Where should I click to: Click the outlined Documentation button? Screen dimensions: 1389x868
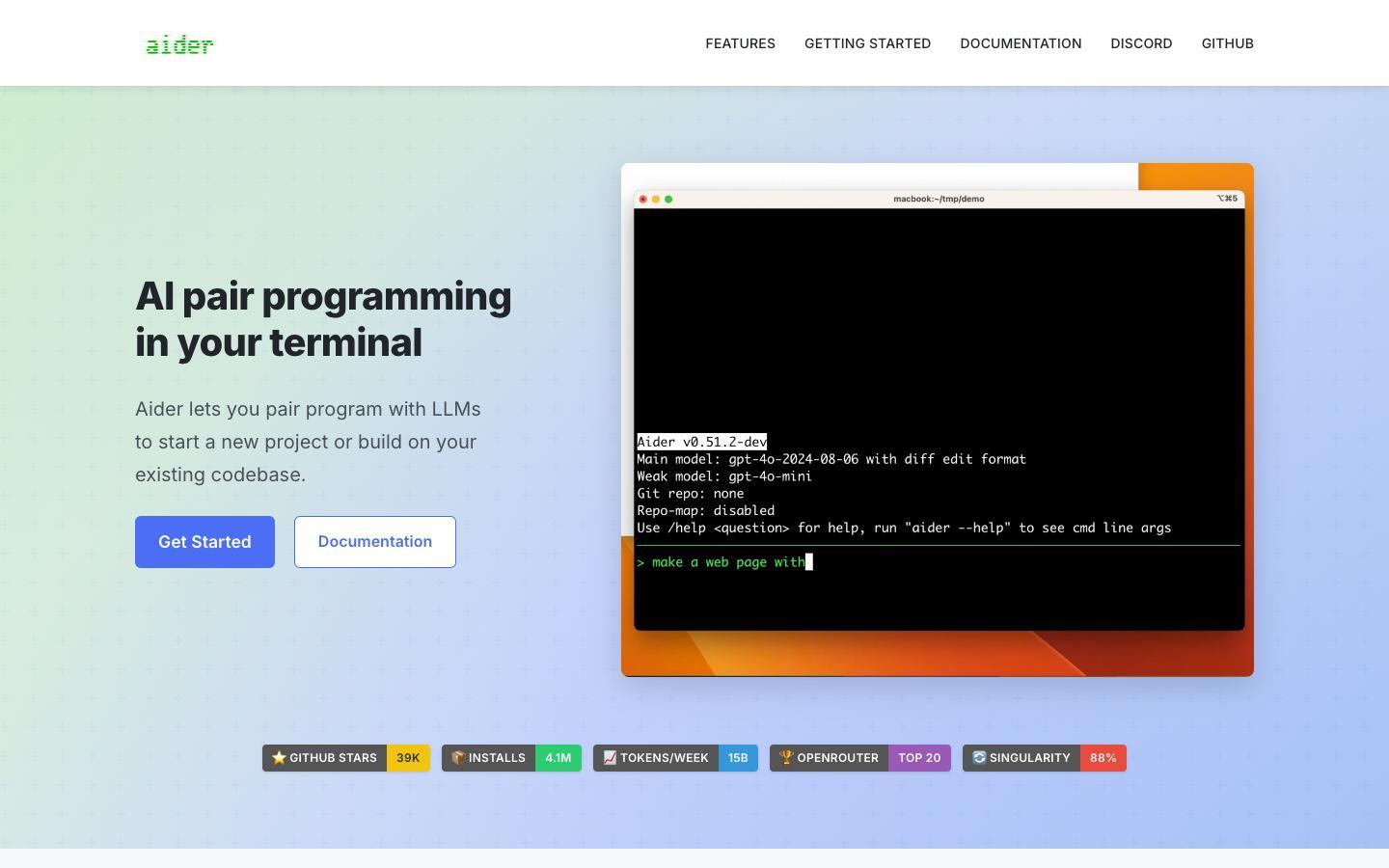pos(374,542)
